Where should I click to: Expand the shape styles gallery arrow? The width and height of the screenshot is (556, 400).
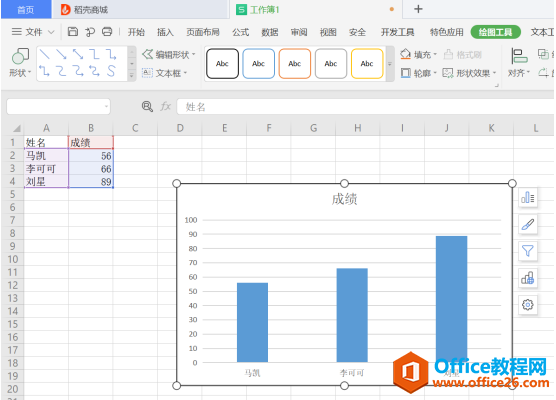click(x=390, y=64)
